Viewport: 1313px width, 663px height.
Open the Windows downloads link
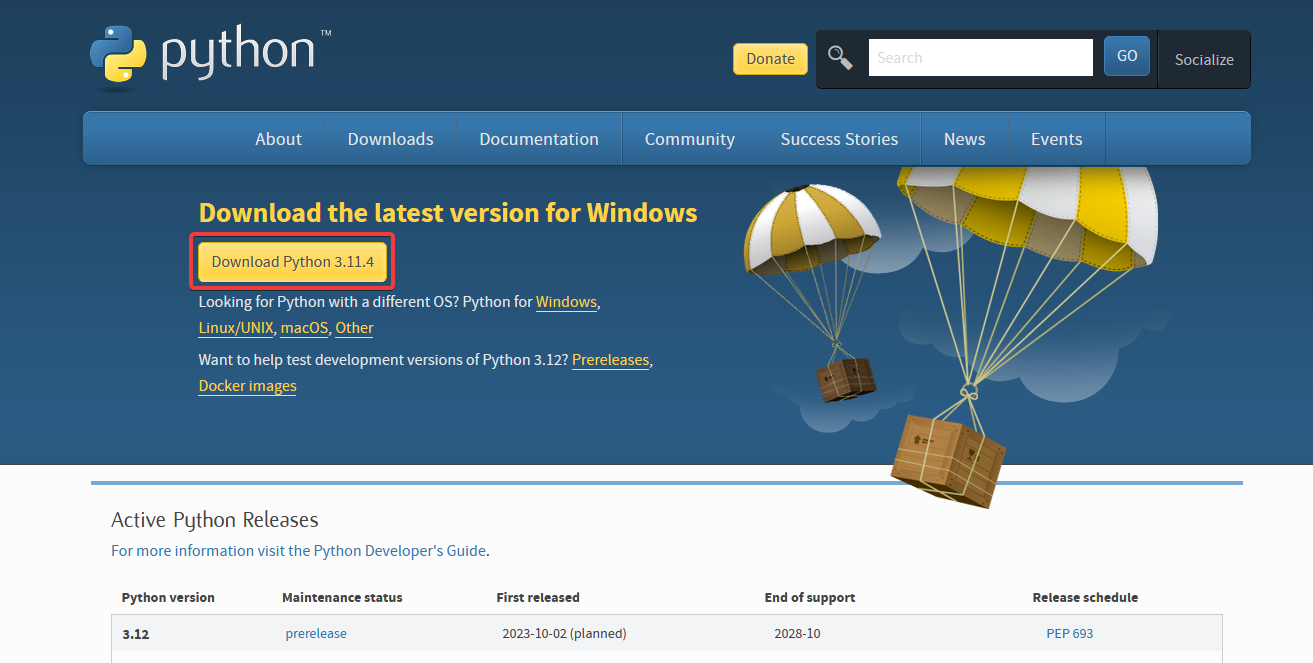[566, 301]
